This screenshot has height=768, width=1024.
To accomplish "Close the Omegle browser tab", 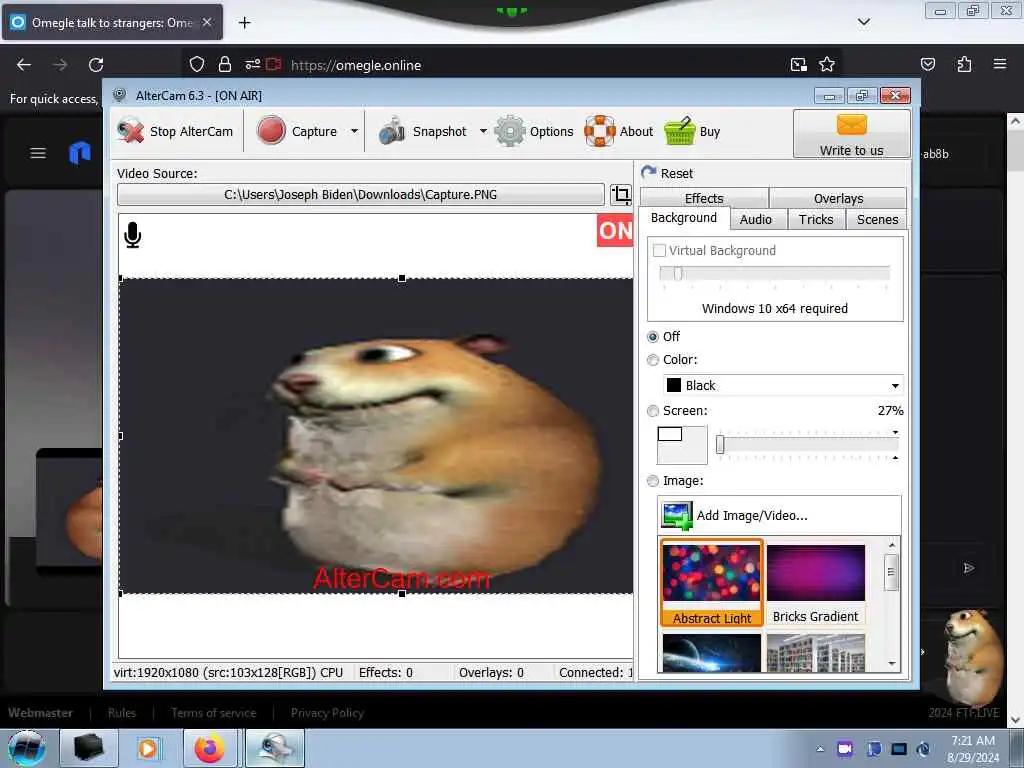I will click(x=206, y=22).
